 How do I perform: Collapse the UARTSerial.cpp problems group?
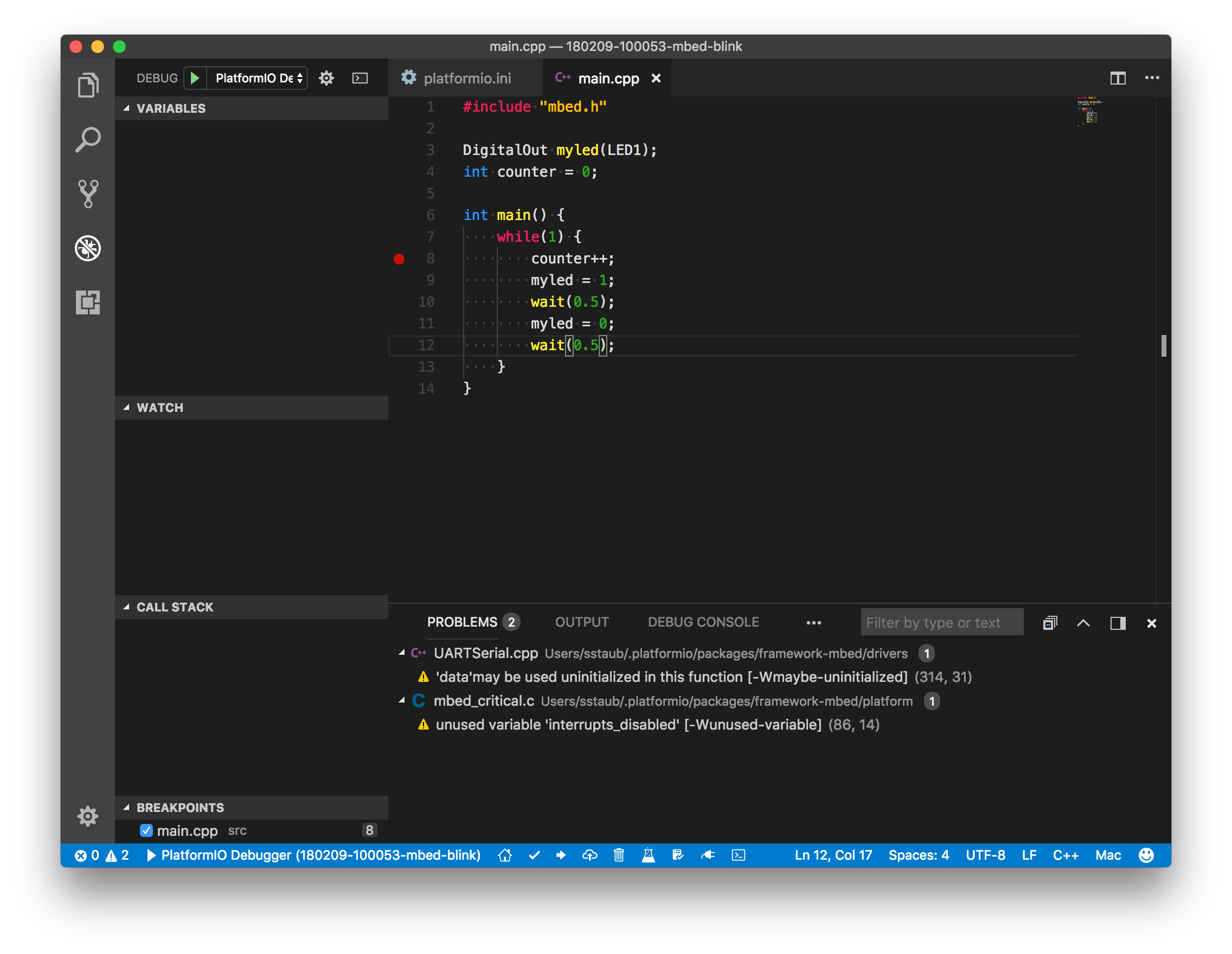(402, 653)
